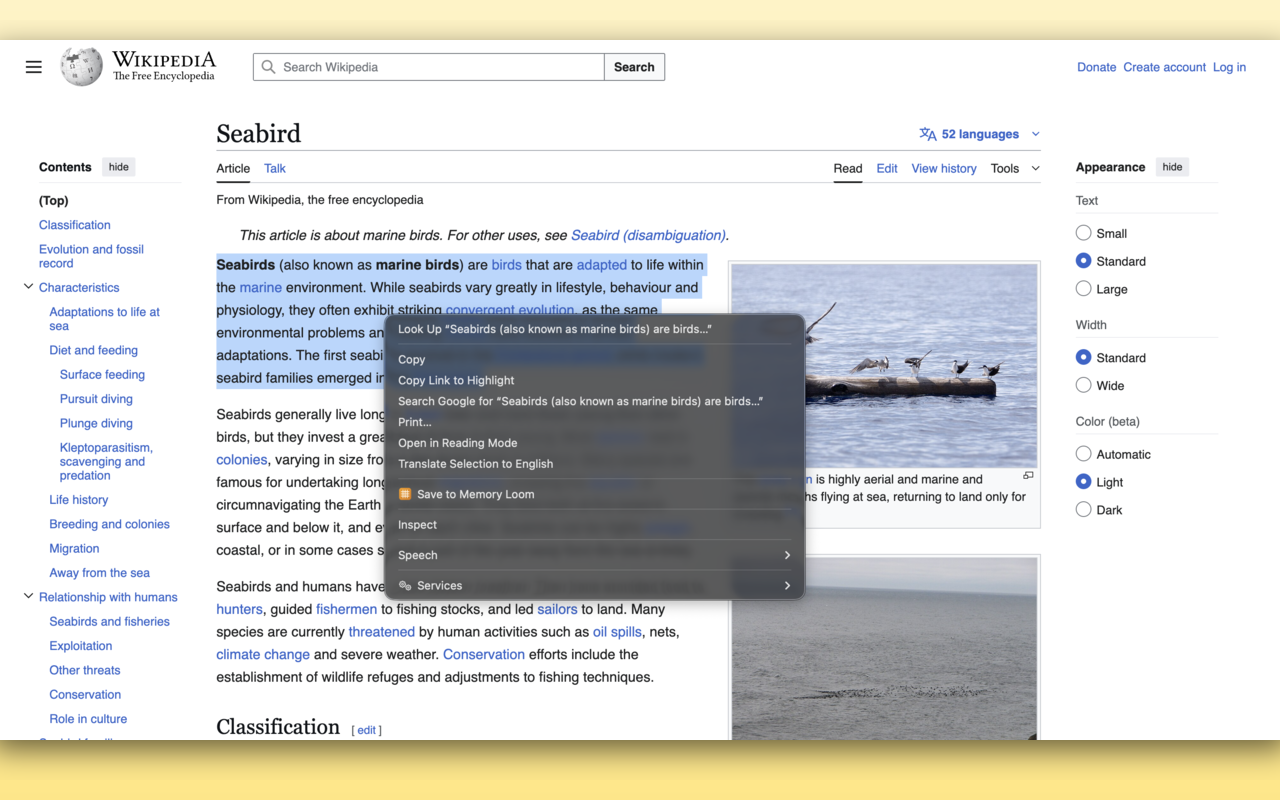Choose Dark color mode

click(1083, 510)
